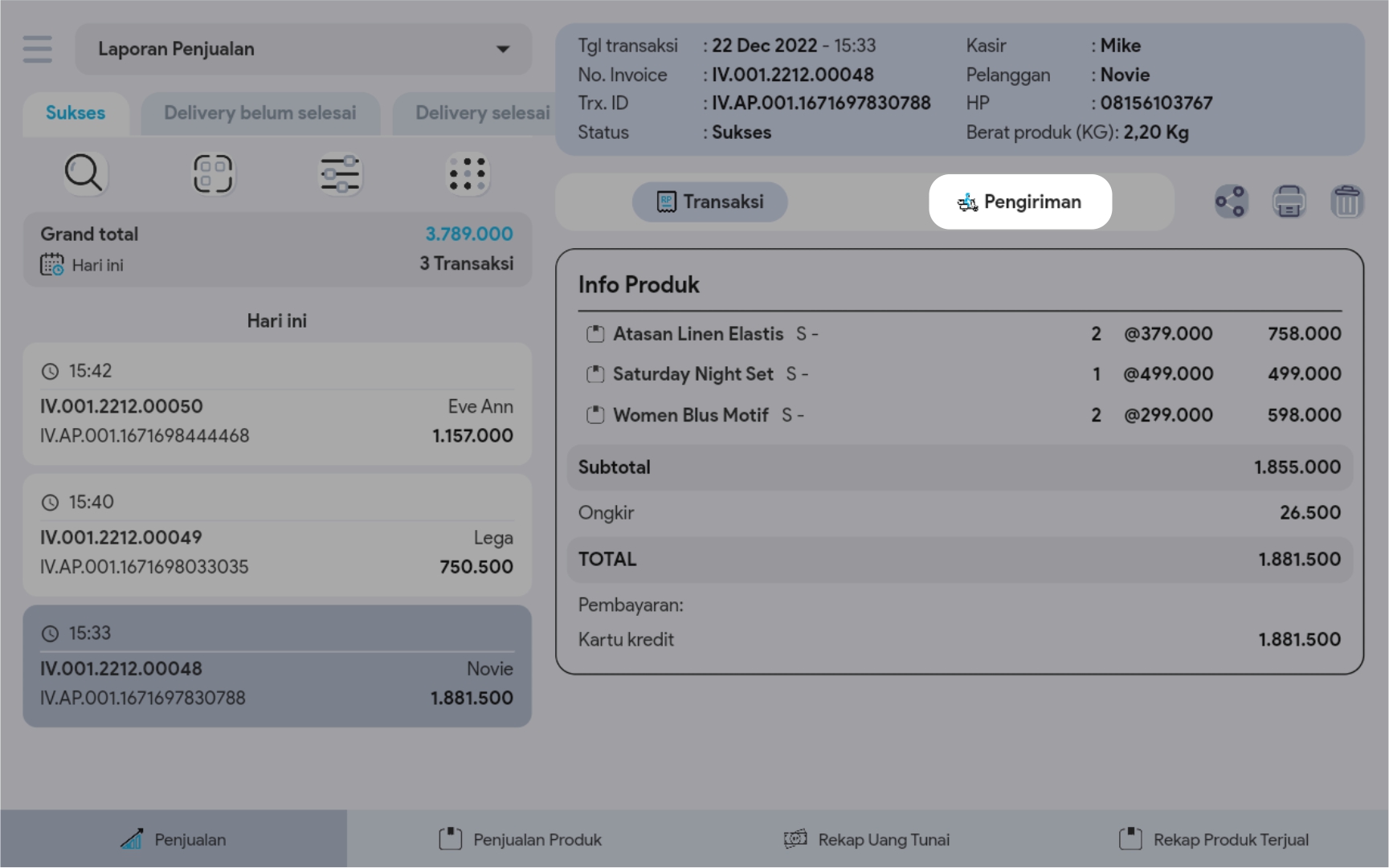1389x868 pixels.
Task: Click the share icon
Action: 1230,202
